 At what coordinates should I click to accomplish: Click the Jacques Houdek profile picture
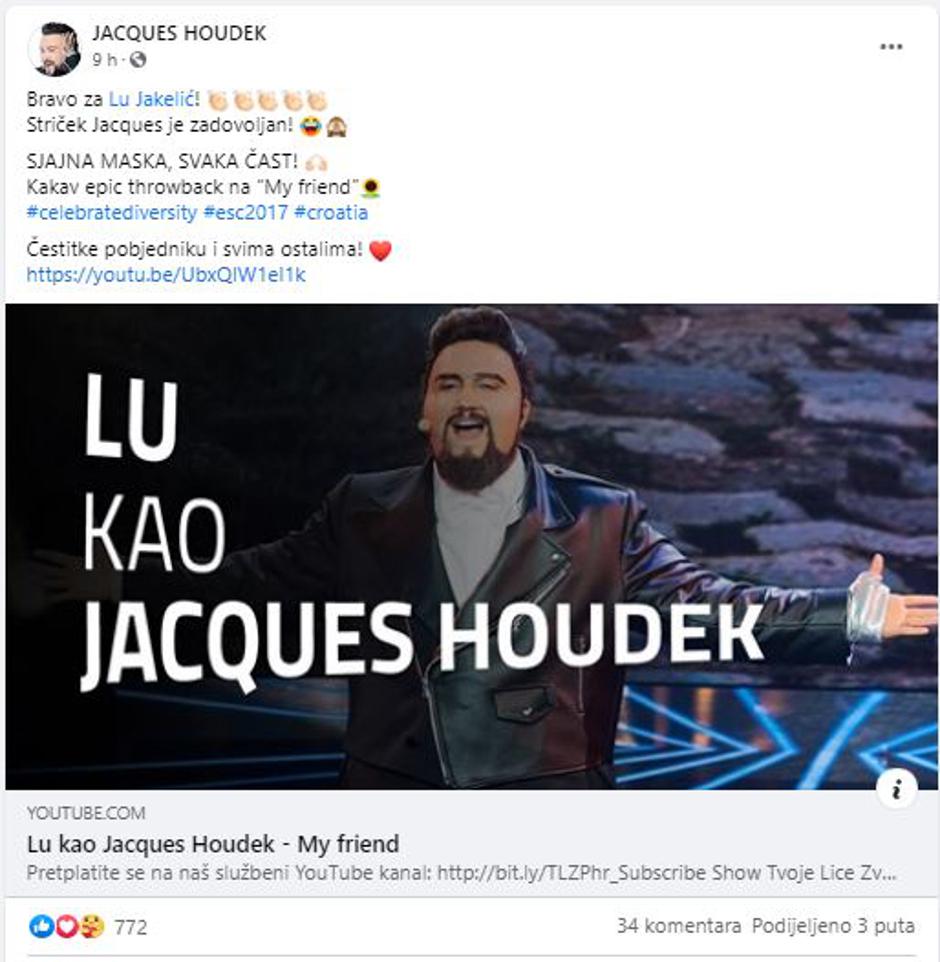click(x=54, y=48)
